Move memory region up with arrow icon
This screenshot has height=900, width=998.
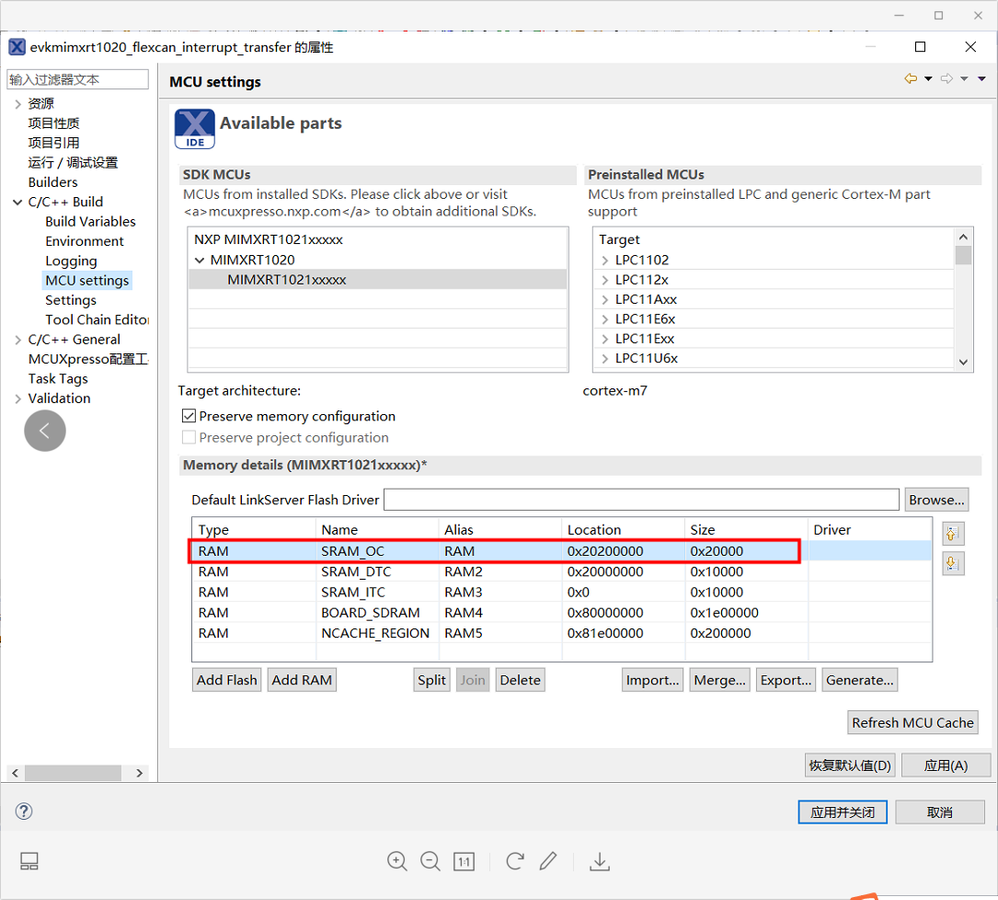pyautogui.click(x=953, y=533)
